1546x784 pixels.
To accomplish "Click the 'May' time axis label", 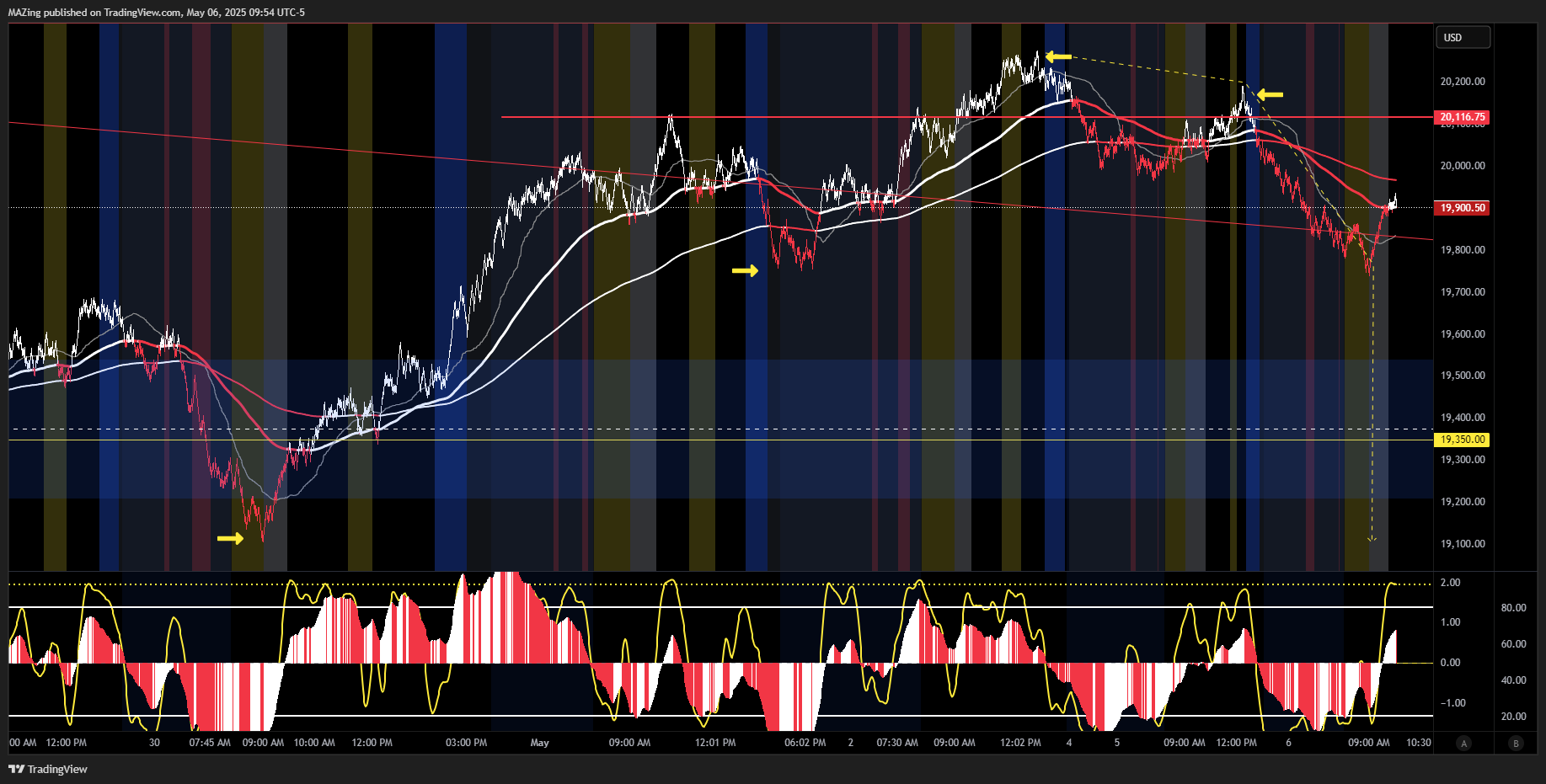I will 540,743.
